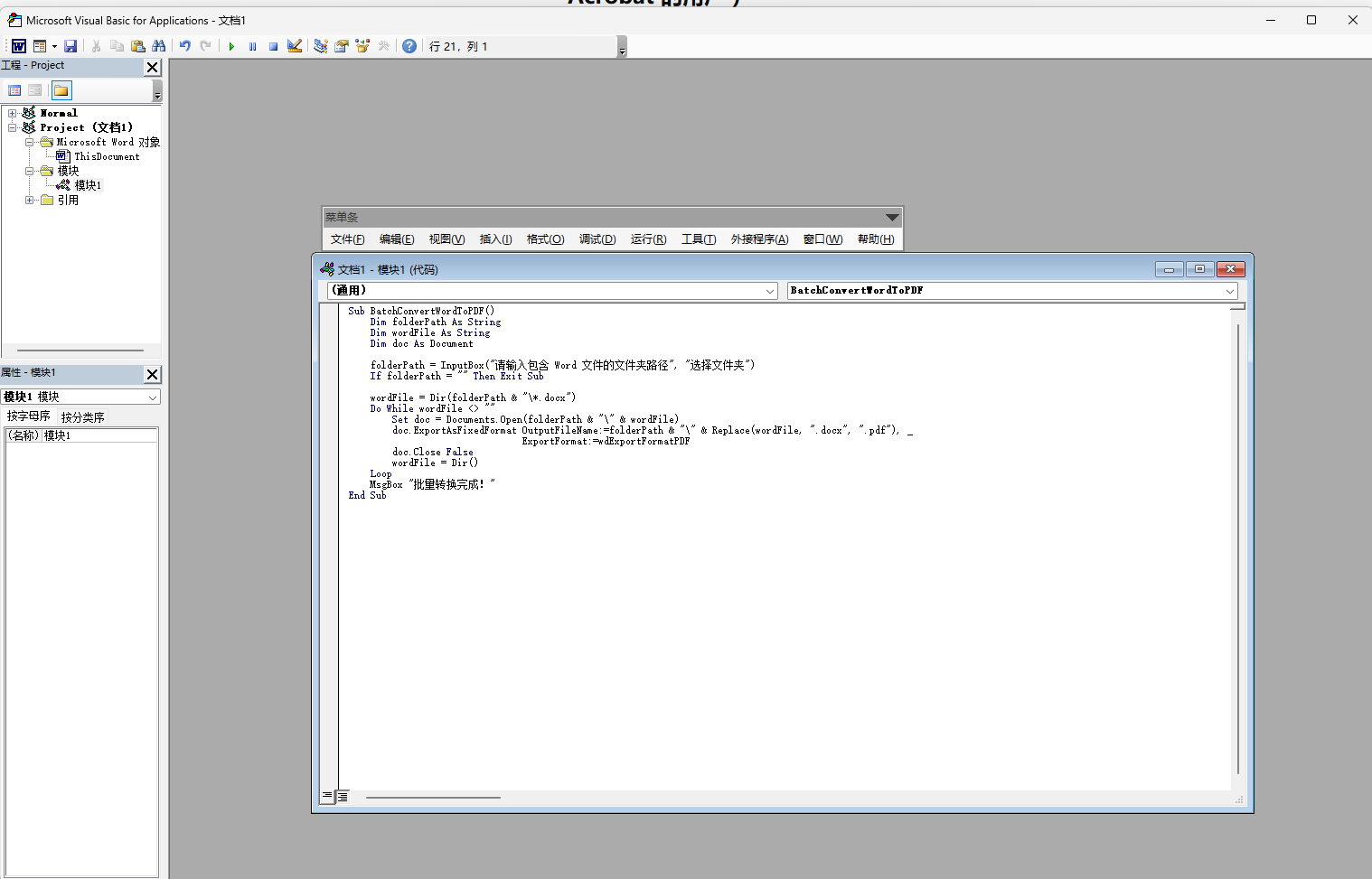The image size is (1372, 879).
Task: Open the 调试(D) menu
Action: [x=597, y=239]
